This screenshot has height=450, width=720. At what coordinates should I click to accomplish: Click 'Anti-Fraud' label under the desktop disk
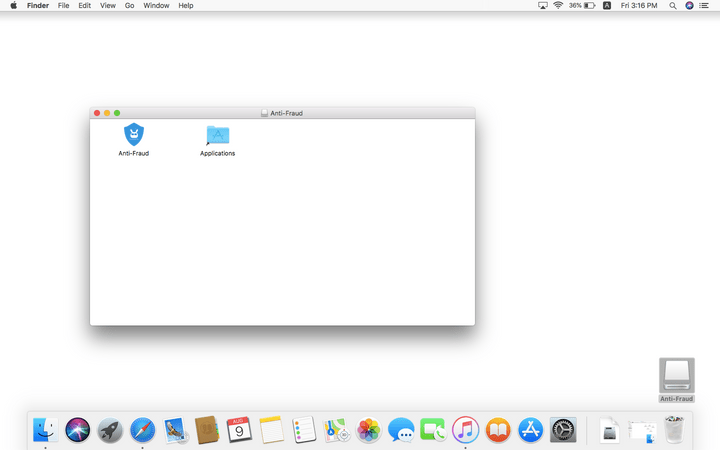tap(677, 399)
